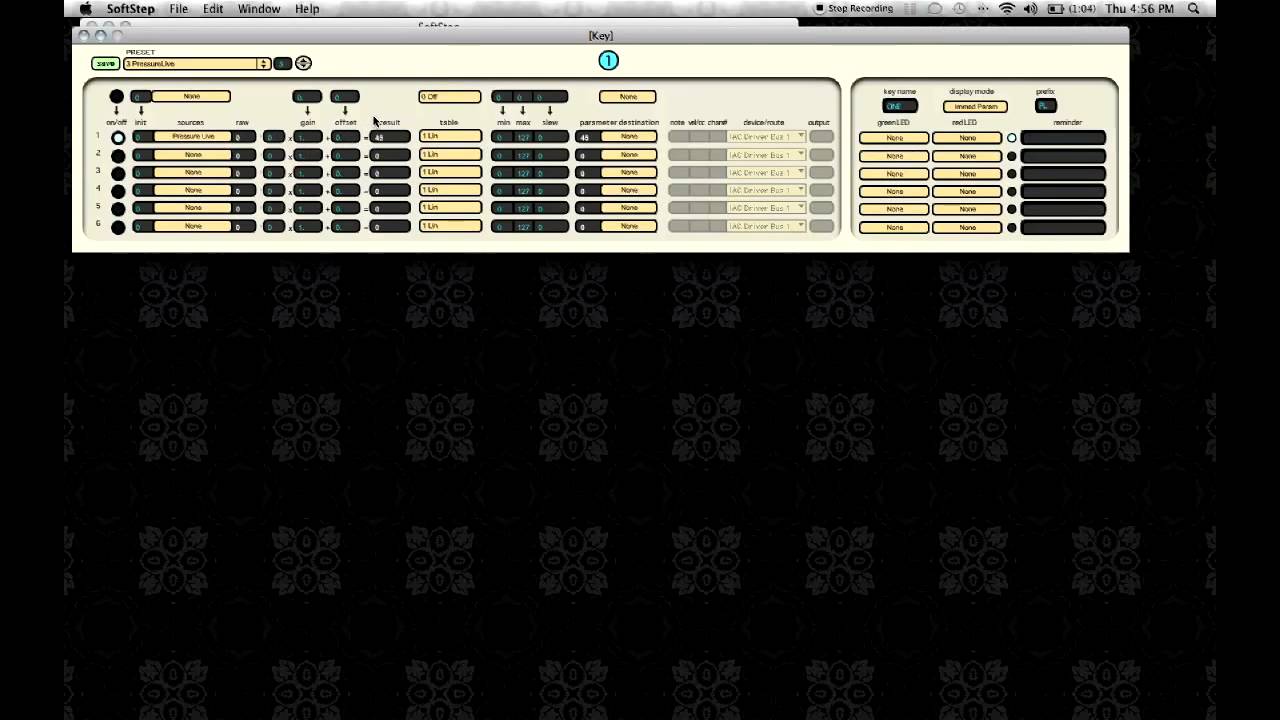Image resolution: width=1280 pixels, height=720 pixels.
Task: Toggle row 1 on/off circle
Action: (x=118, y=137)
